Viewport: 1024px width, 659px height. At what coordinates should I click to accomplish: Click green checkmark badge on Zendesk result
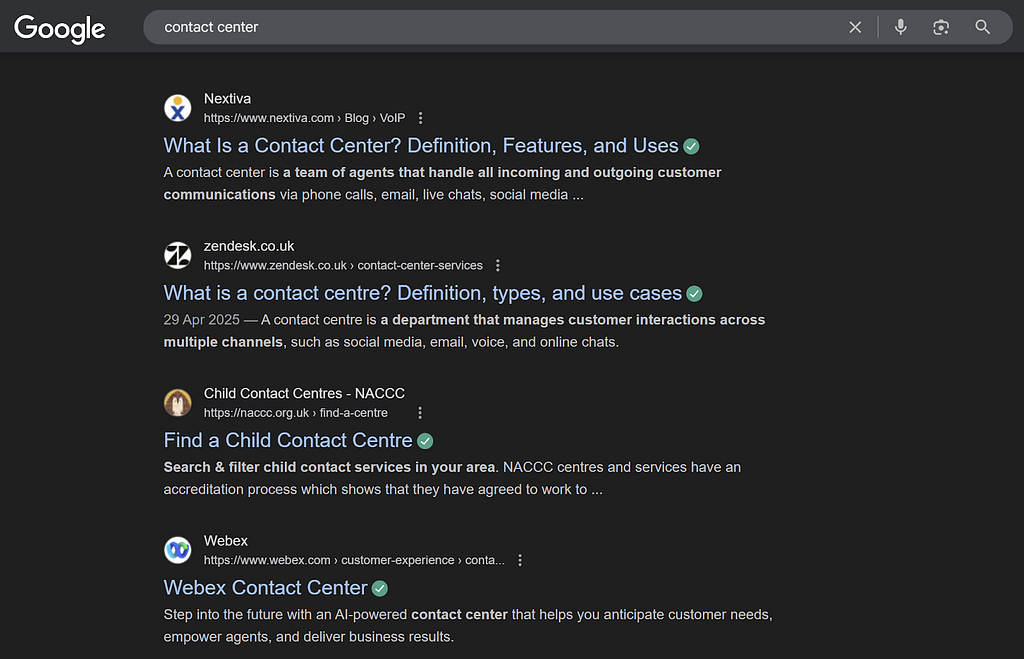(695, 294)
